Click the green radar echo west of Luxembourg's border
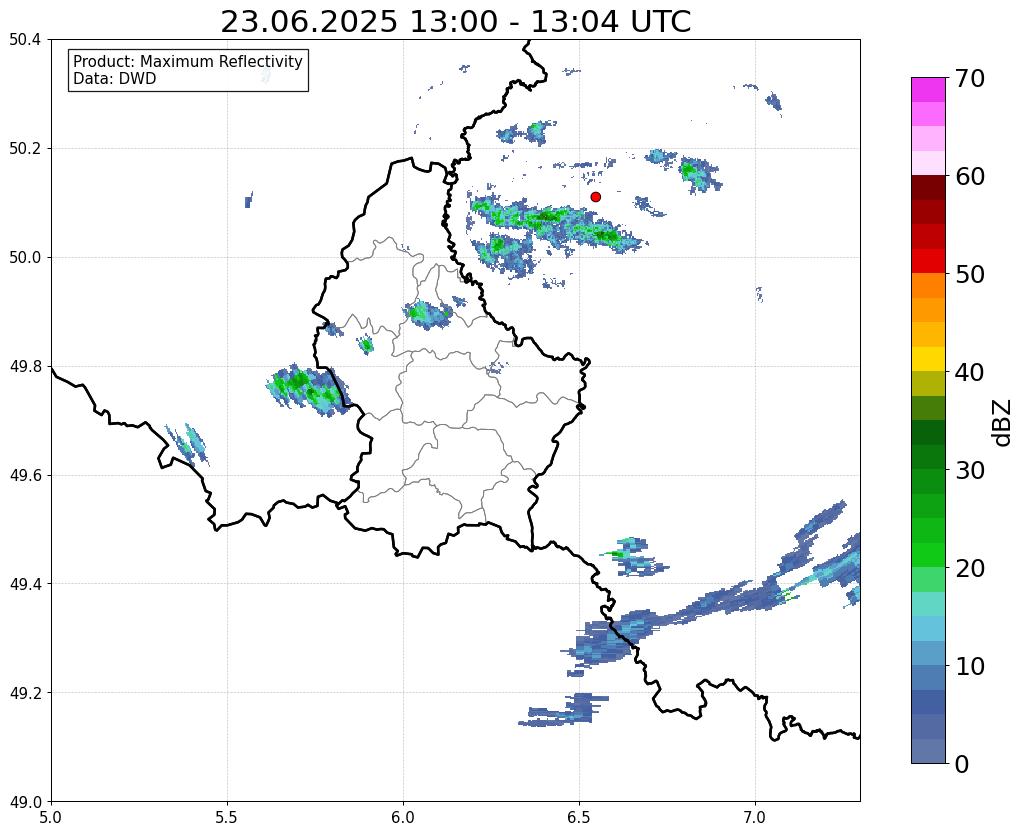The image size is (1023, 834). coord(308,389)
